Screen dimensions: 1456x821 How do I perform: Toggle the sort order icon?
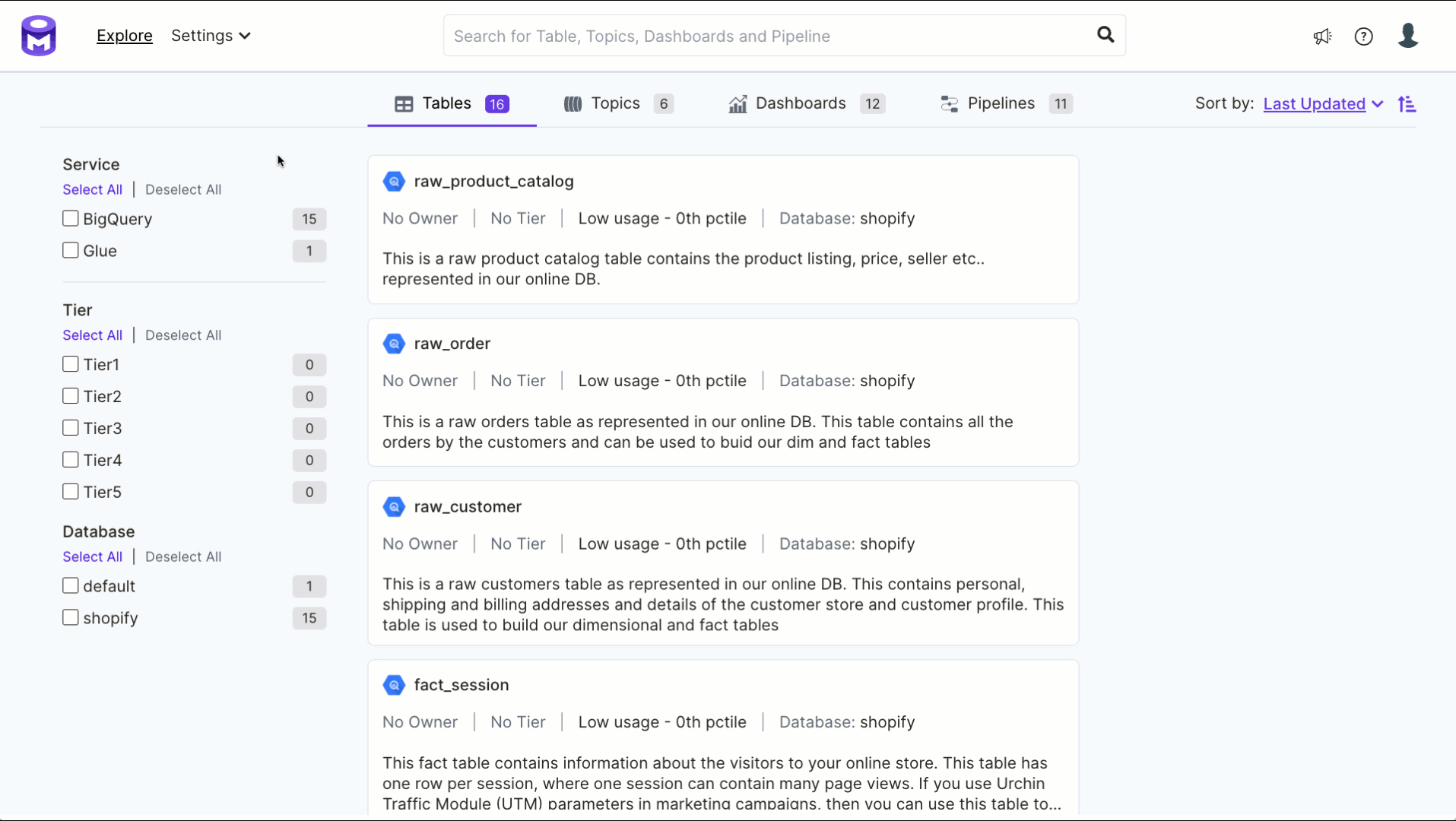[x=1407, y=104]
